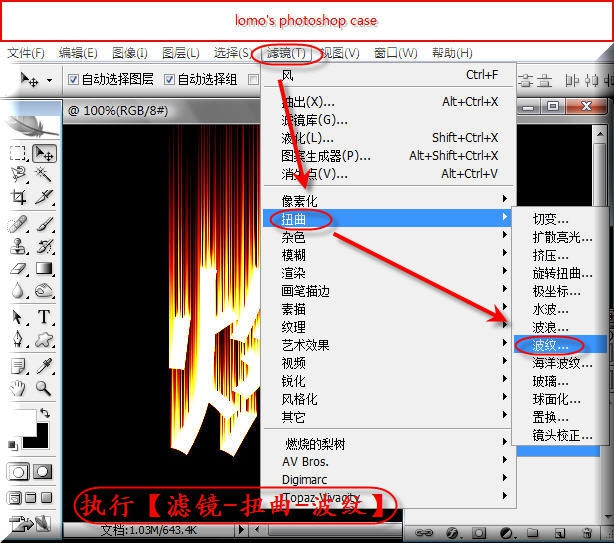Image resolution: width=614 pixels, height=543 pixels.
Task: Switch to Quick Mask mode
Action: 42,472
